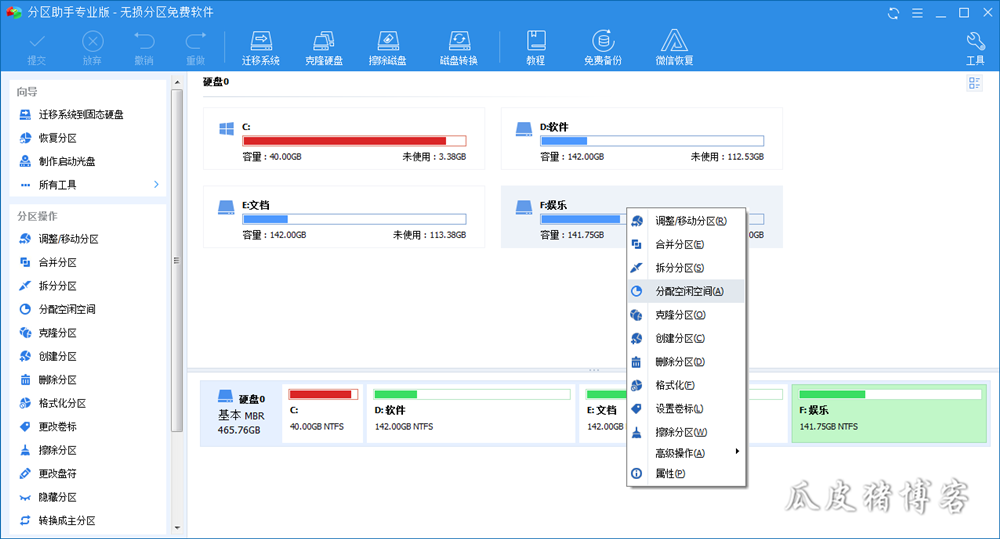Open the 教程 tutorial icon

(535, 47)
